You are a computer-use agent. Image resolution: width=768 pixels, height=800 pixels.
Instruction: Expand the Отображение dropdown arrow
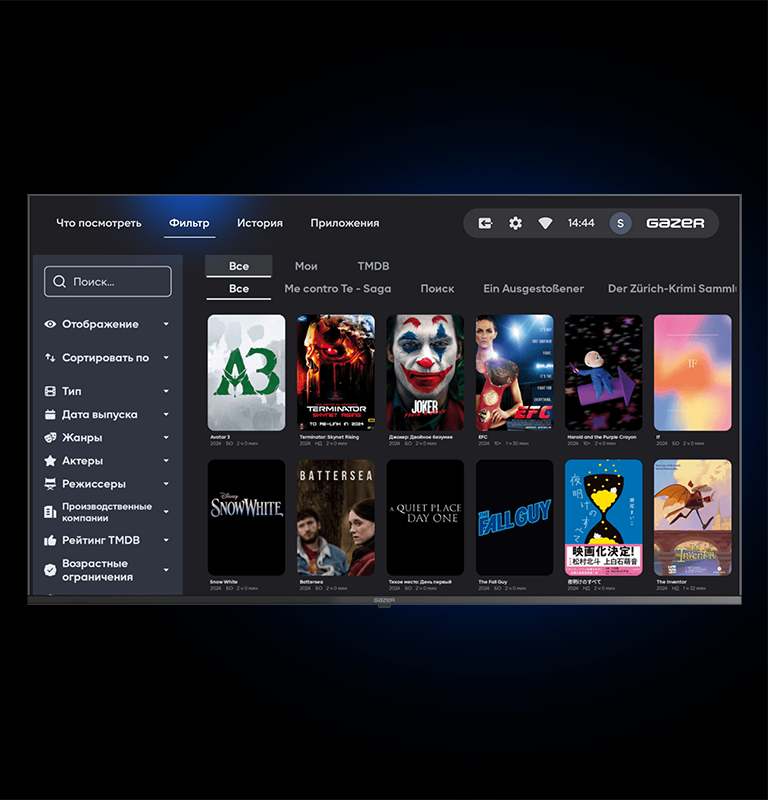click(166, 324)
